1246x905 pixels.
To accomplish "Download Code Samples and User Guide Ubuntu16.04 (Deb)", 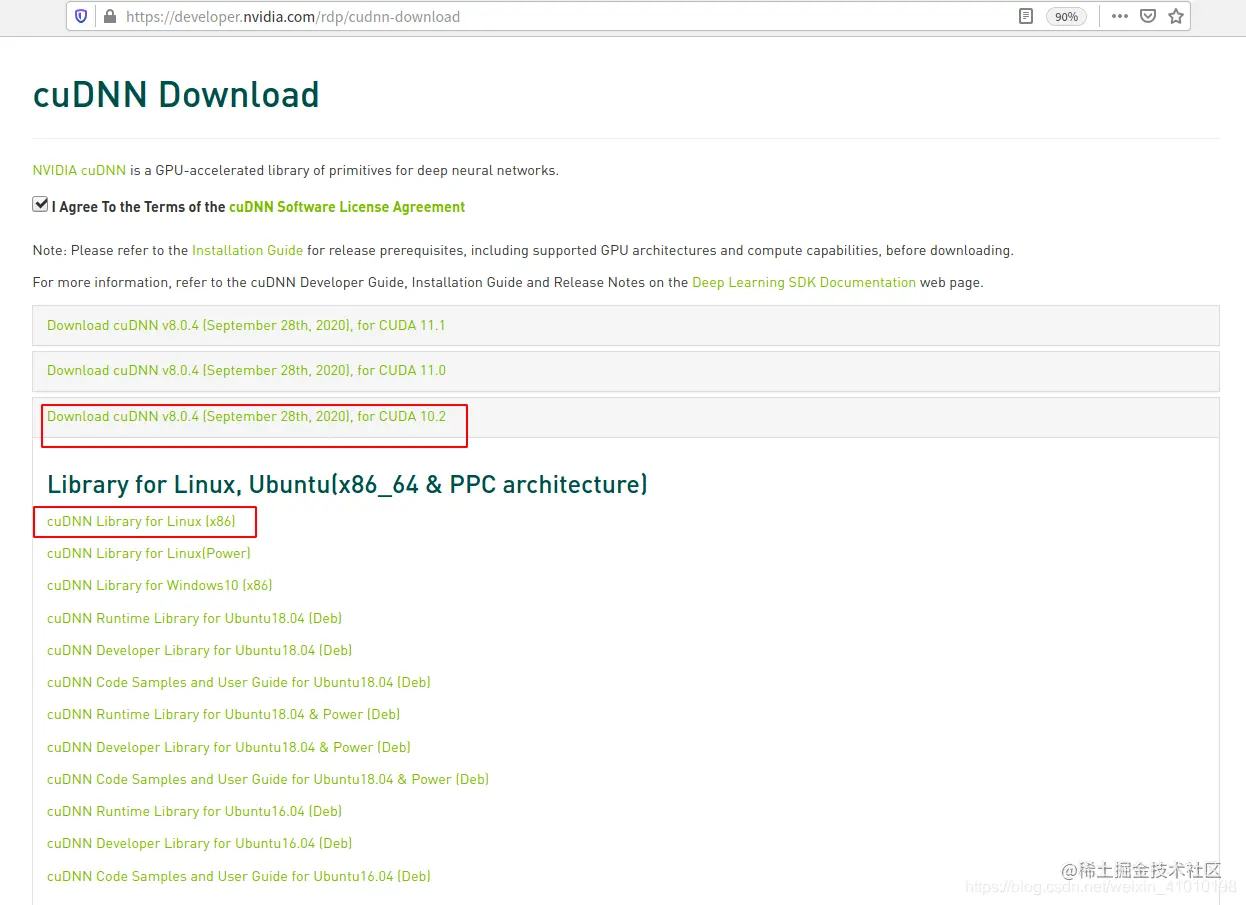I will [239, 876].
